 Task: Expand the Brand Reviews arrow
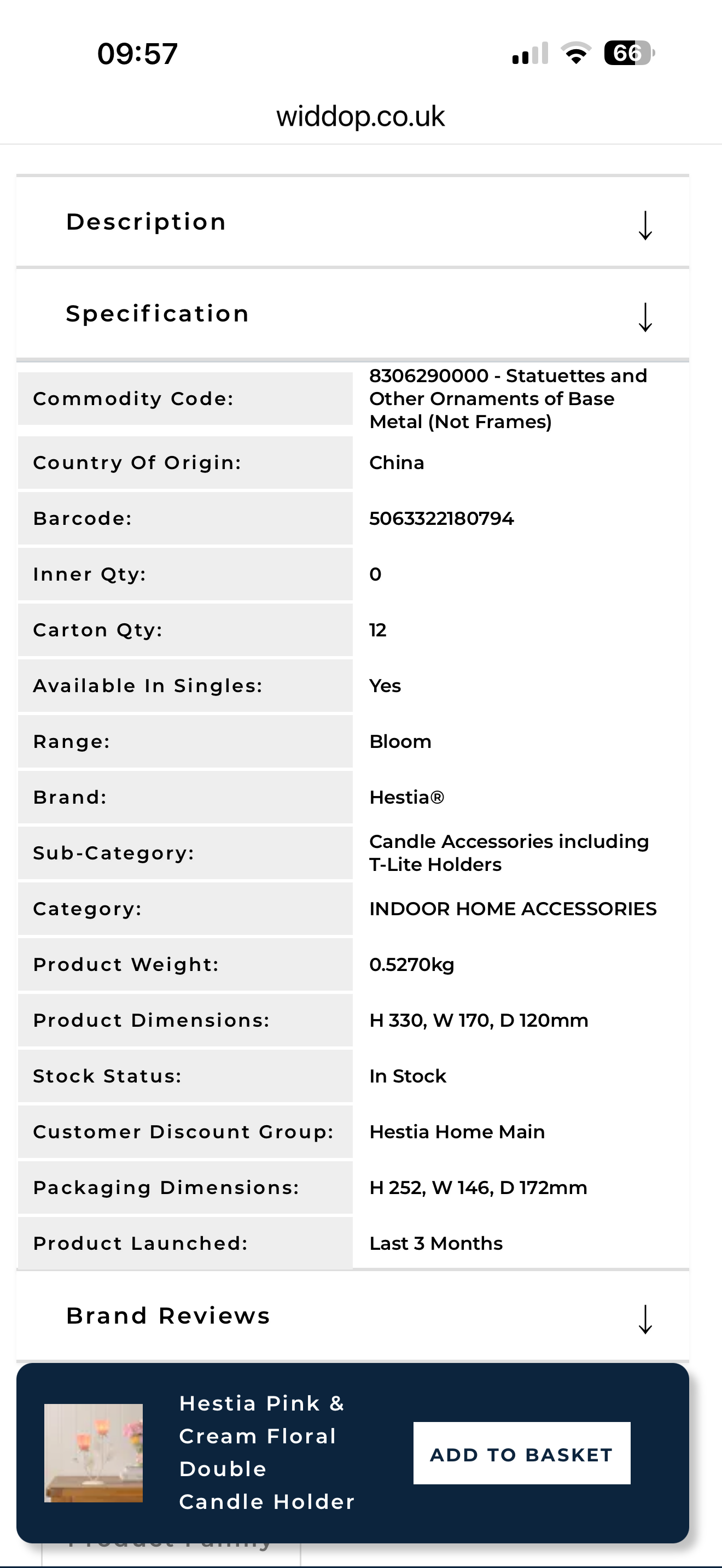(645, 1319)
